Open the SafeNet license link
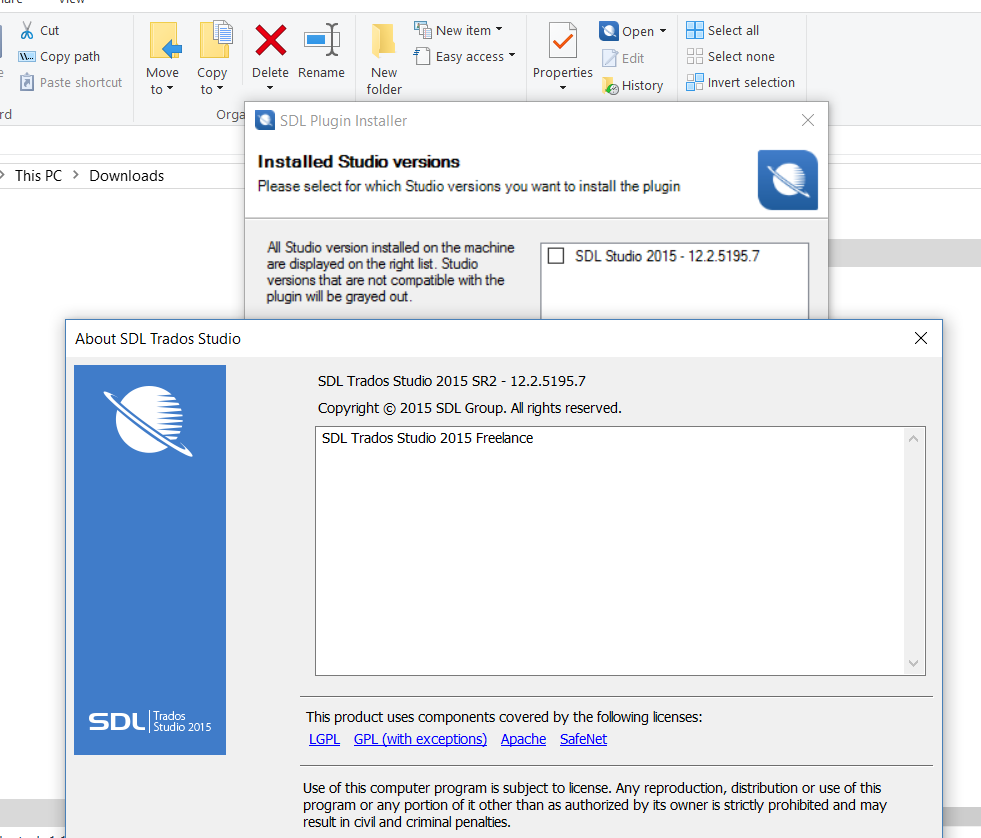Image resolution: width=981 pixels, height=838 pixels. click(x=583, y=739)
